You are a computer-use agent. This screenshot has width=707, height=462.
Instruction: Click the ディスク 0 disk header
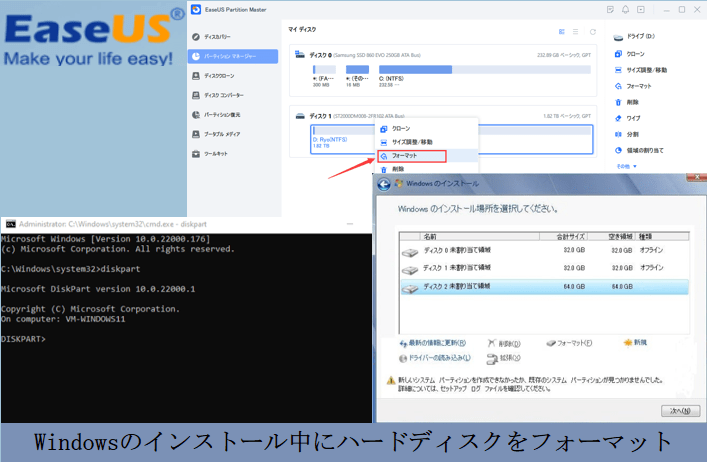point(358,55)
